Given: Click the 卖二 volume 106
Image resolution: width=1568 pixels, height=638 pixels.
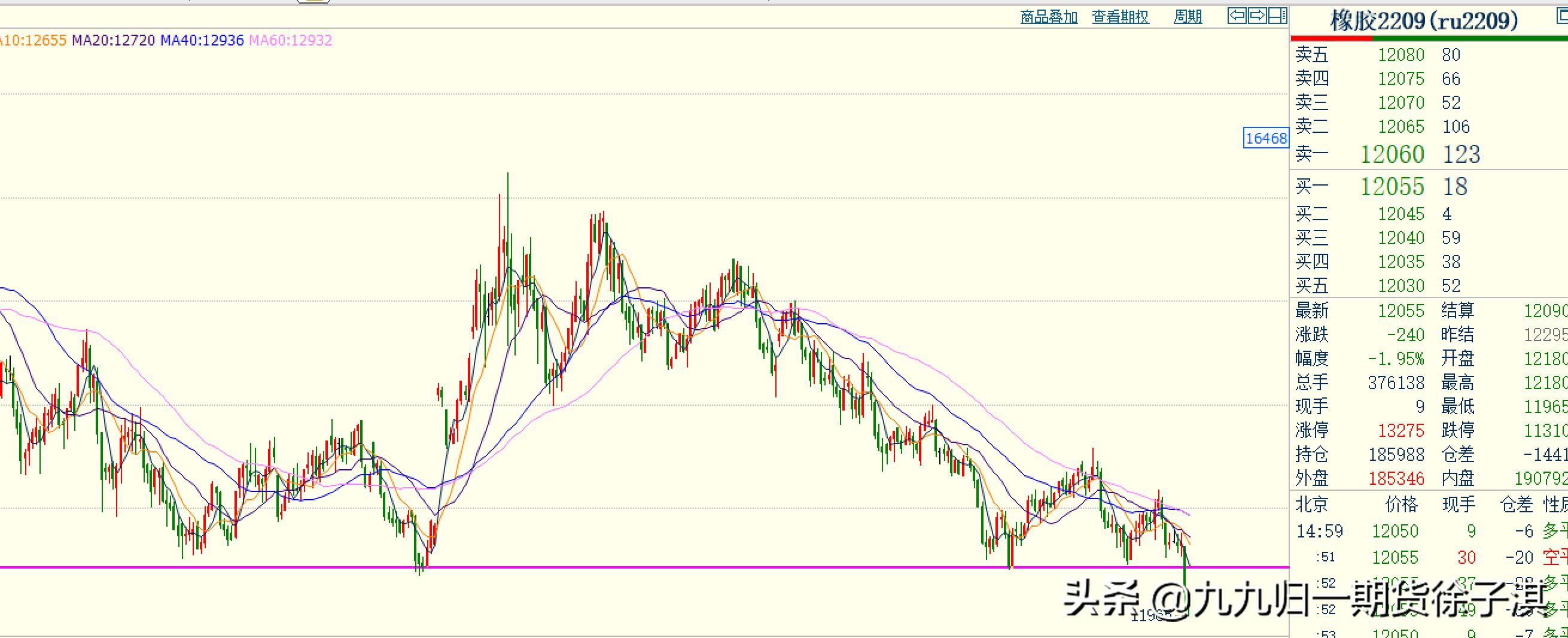Looking at the screenshot, I should 1456,127.
